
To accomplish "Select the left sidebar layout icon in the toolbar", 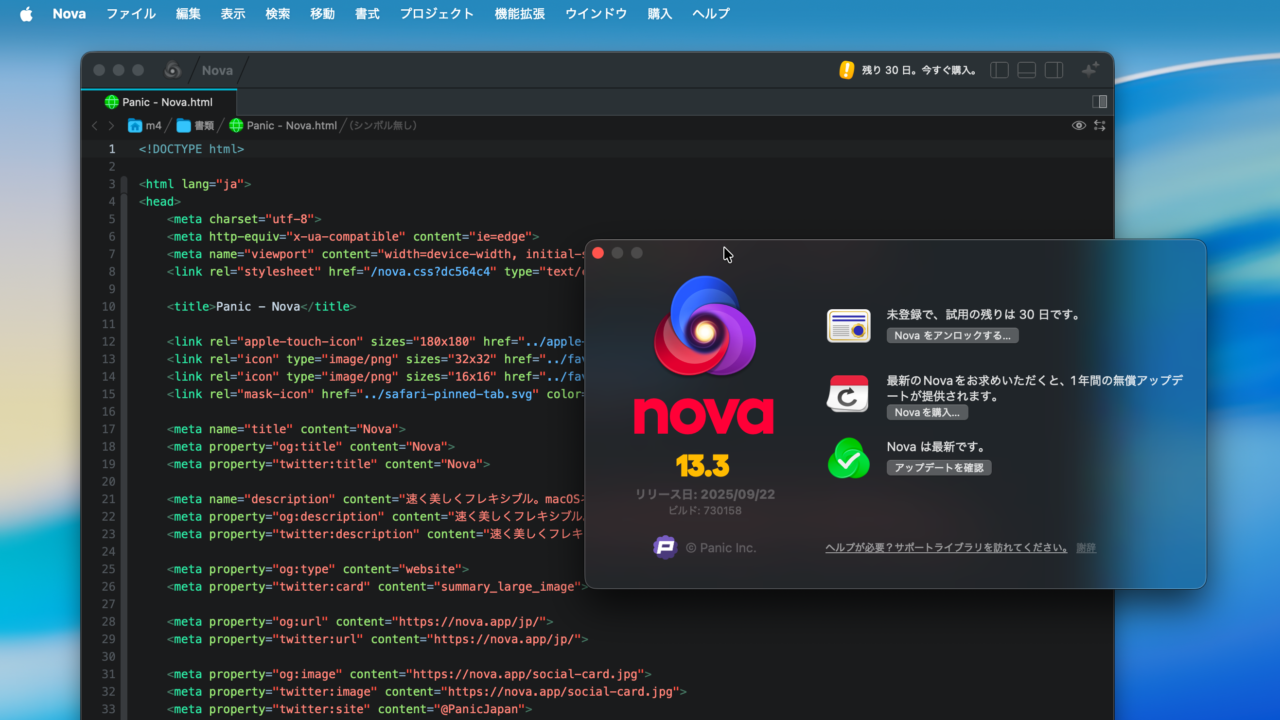I will click(999, 69).
